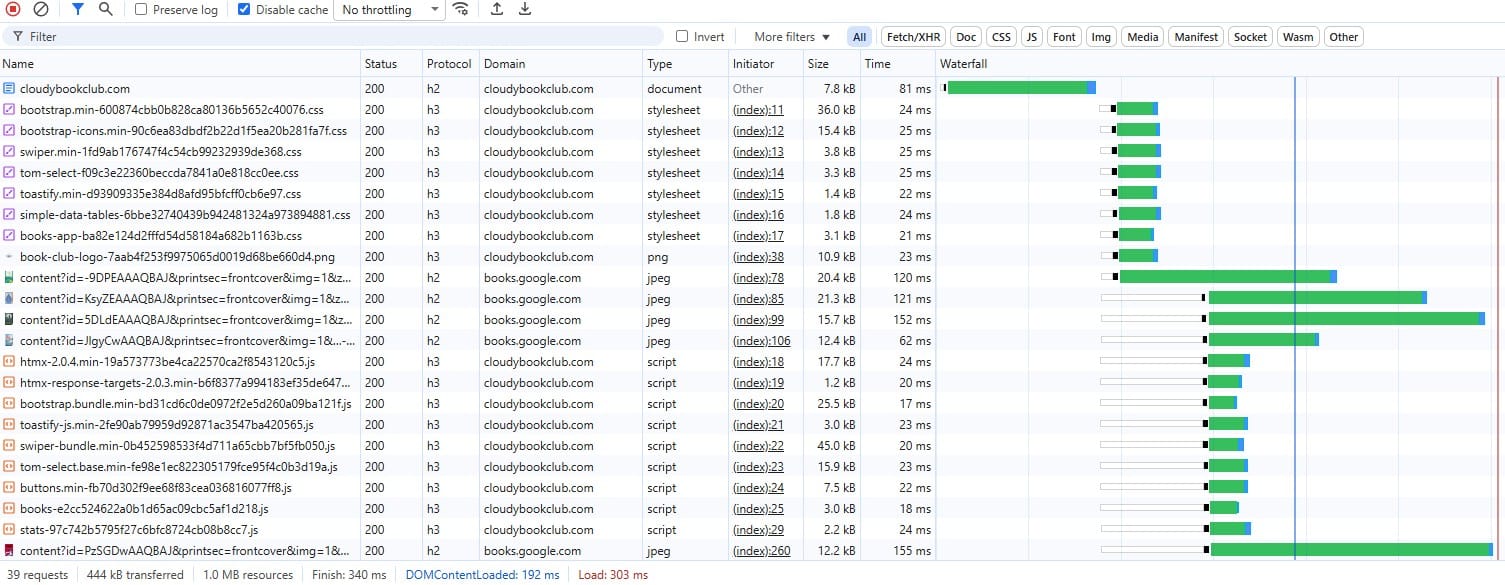Click script icon of swiper-bundle.min js row

click(9, 446)
